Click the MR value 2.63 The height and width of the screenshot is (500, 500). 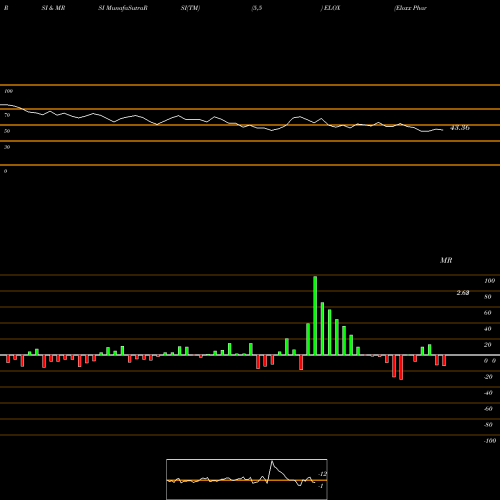coord(463,293)
